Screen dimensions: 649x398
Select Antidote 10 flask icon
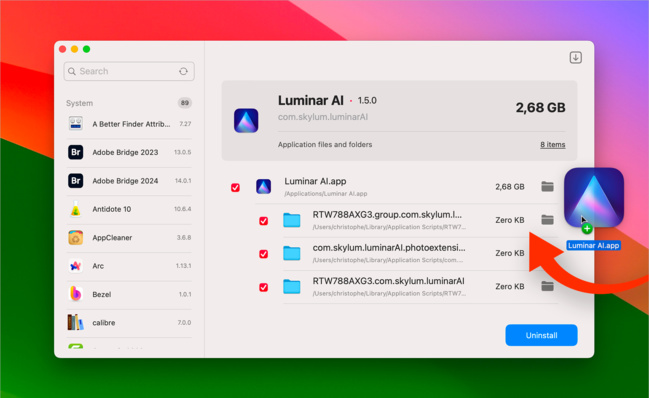(75, 209)
